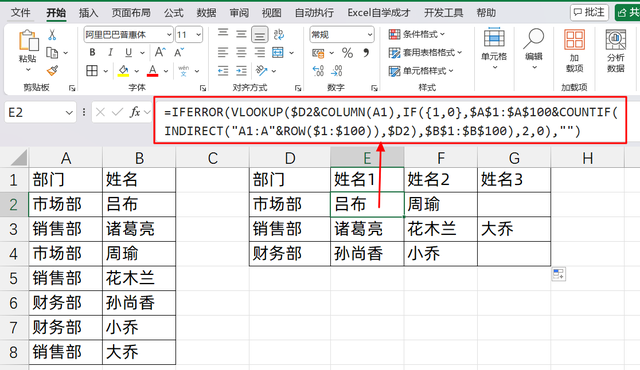640x370 pixels.
Task: Switch to 插入 tab
Action: tap(89, 13)
